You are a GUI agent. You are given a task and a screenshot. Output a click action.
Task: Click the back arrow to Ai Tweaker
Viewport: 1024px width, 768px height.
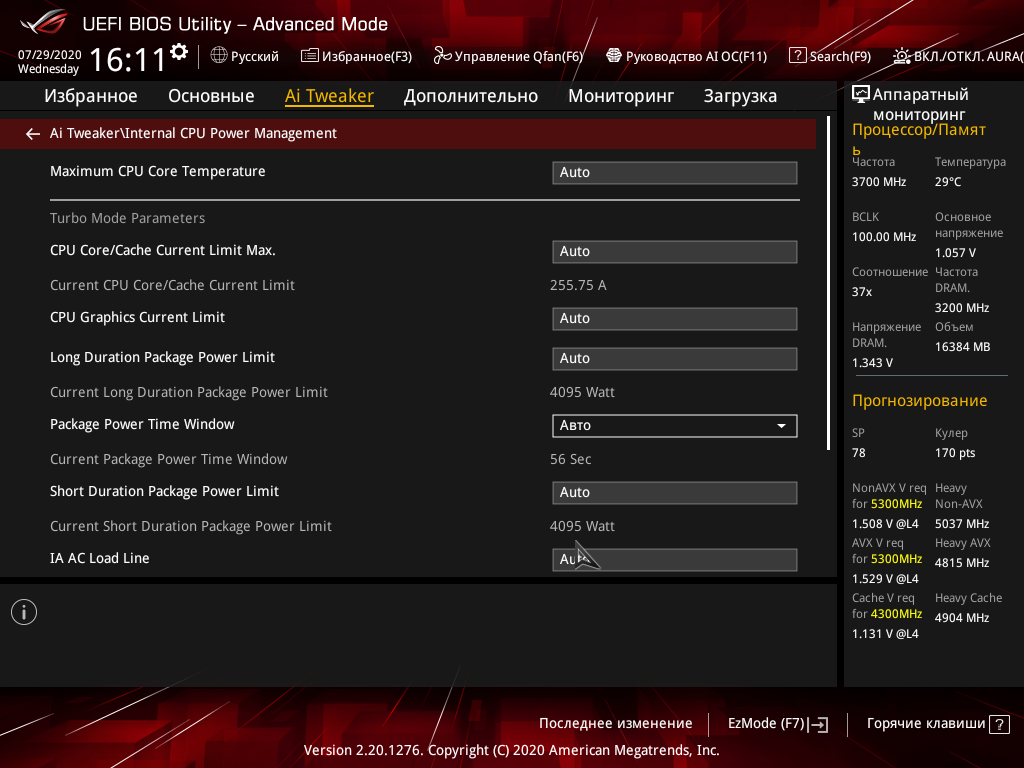coord(33,134)
